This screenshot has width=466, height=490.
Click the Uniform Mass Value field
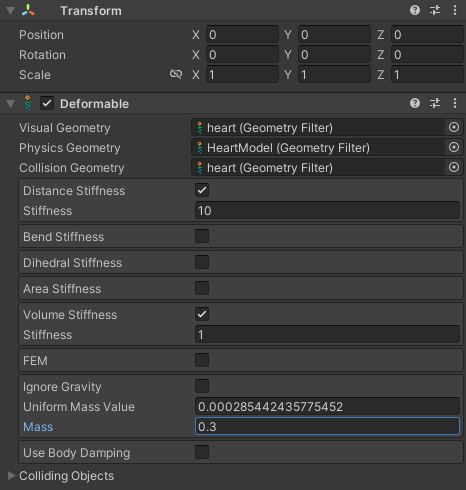pyautogui.click(x=327, y=406)
